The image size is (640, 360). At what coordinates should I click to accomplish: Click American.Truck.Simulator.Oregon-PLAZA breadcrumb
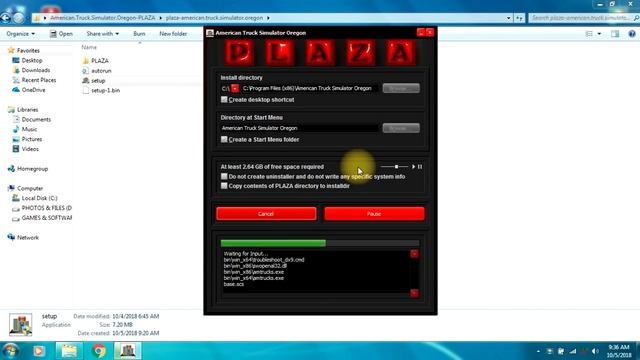pos(102,18)
